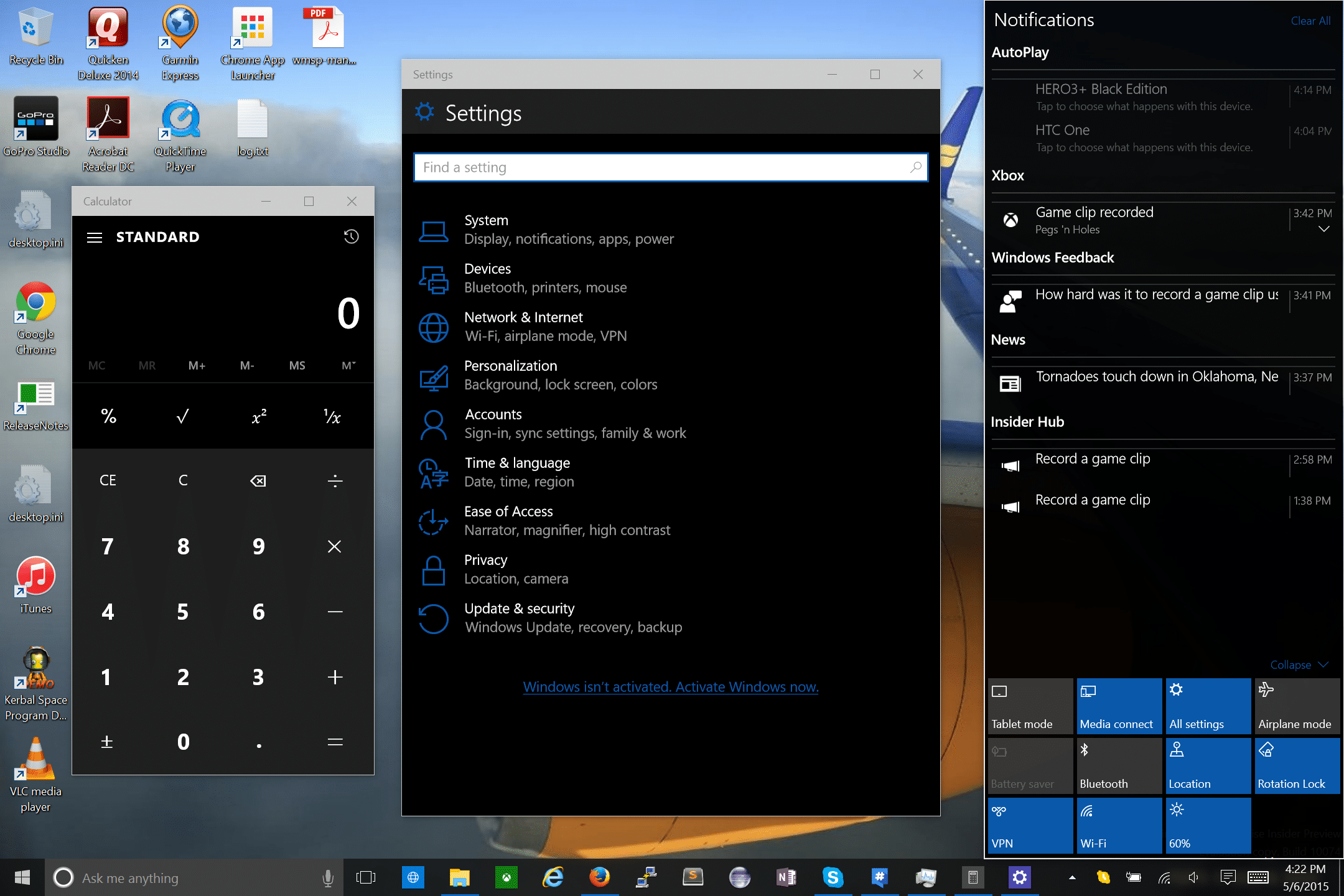The height and width of the screenshot is (896, 1344).
Task: Toggle Rotation Lock quick action
Action: click(1297, 766)
